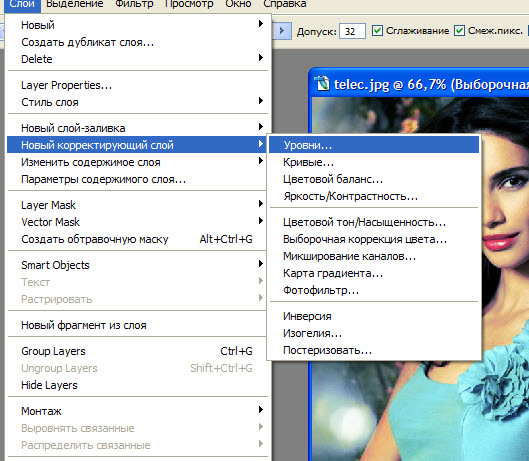Select Постеризовать… adjustment

374,350
